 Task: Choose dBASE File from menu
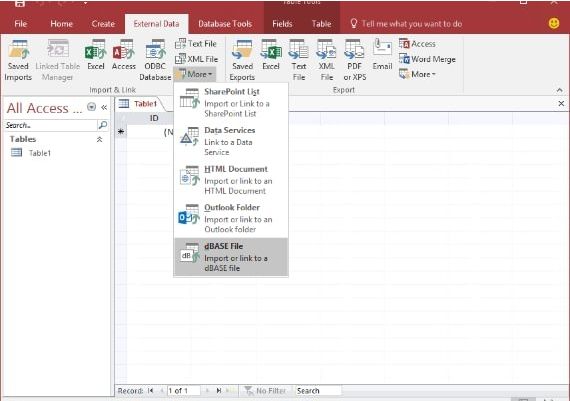[x=231, y=257]
